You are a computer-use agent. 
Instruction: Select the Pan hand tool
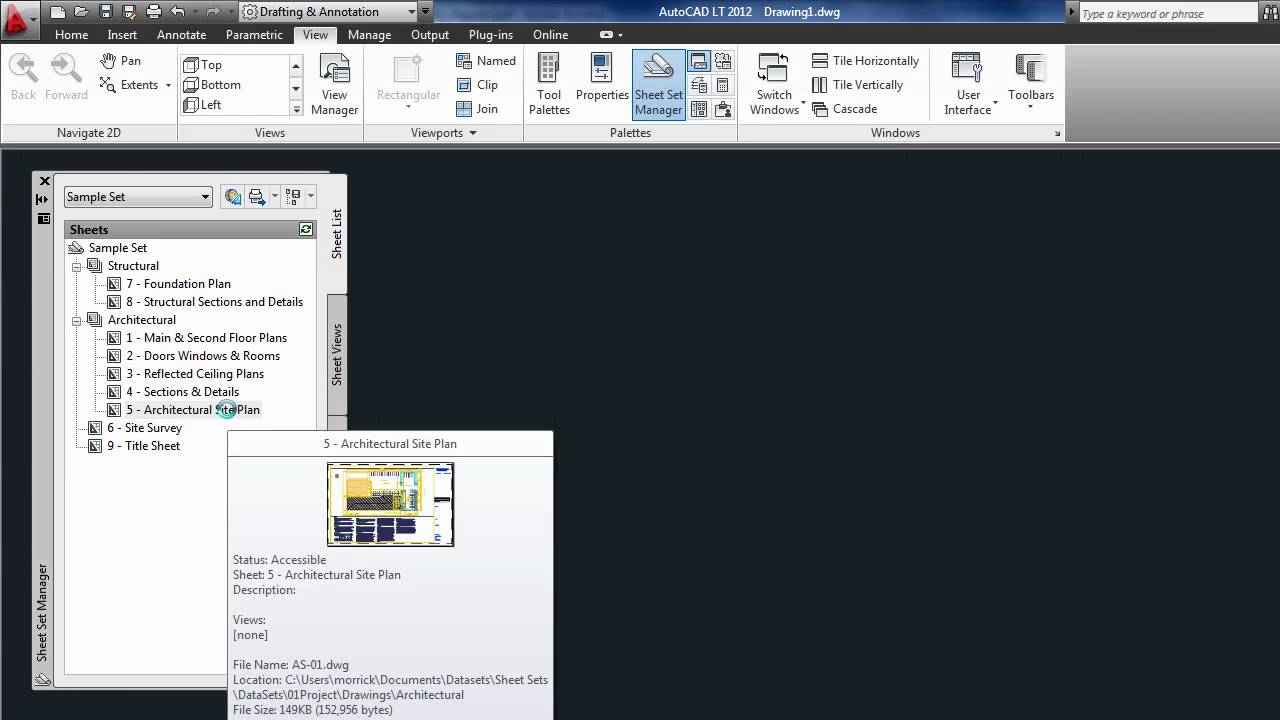click(120, 61)
